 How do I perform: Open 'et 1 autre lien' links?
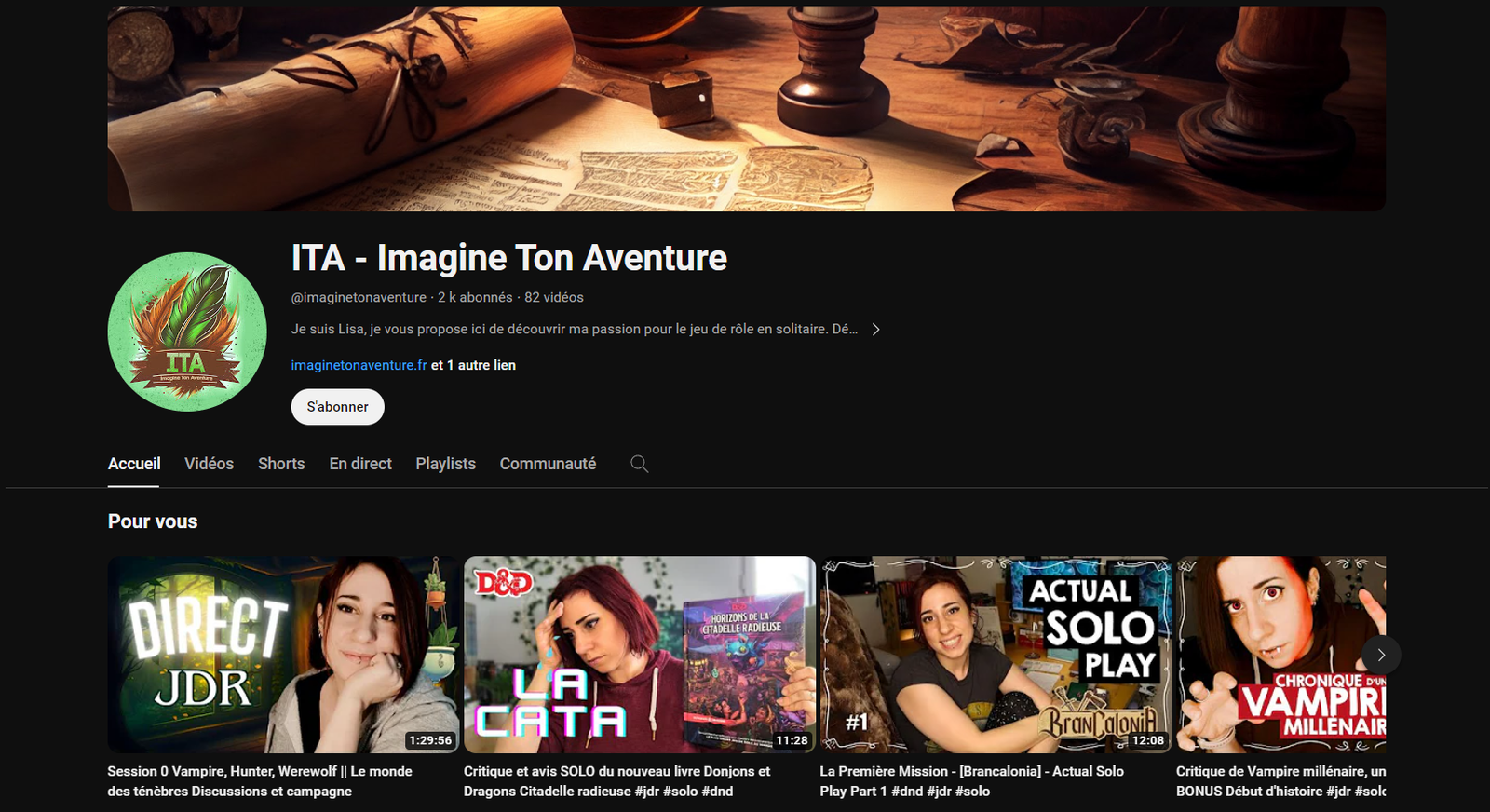(x=473, y=365)
